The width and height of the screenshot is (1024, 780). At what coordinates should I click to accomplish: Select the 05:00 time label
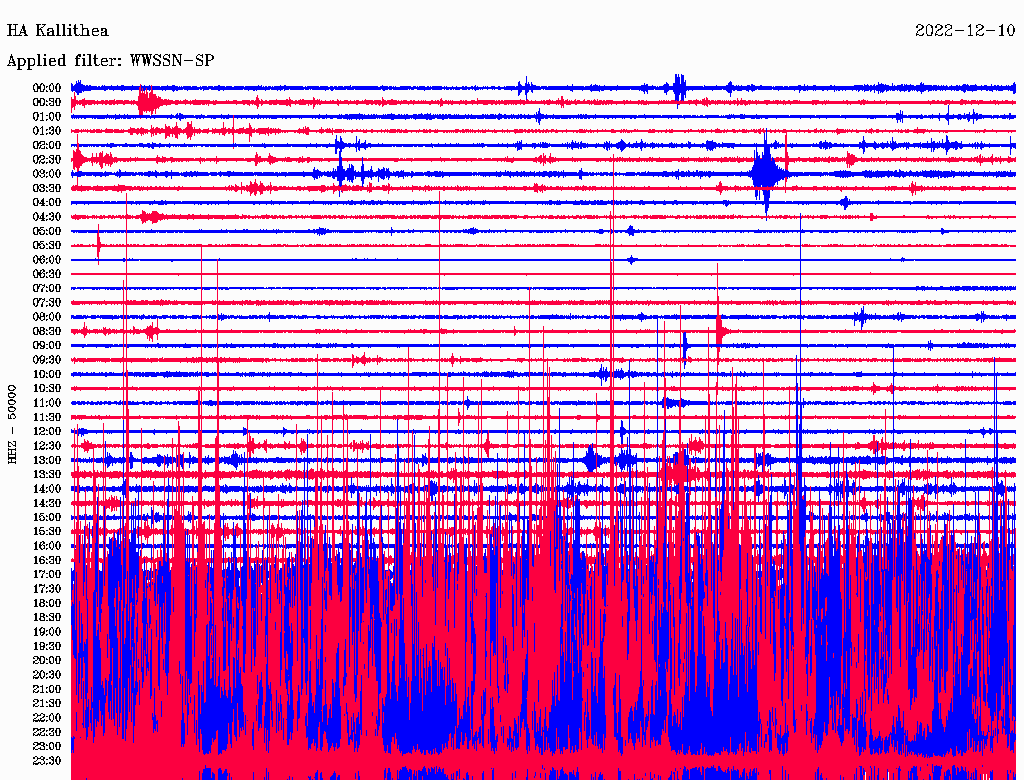click(x=47, y=231)
